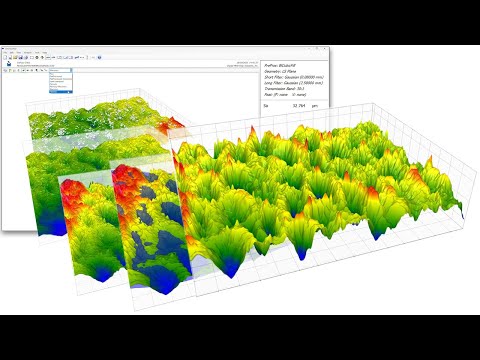
Task: Open the Help menu
Action: coord(44,52)
